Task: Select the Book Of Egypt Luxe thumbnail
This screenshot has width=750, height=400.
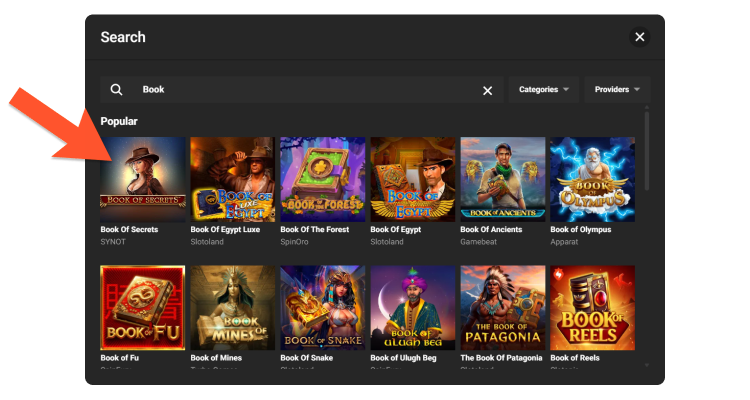Action: (233, 178)
